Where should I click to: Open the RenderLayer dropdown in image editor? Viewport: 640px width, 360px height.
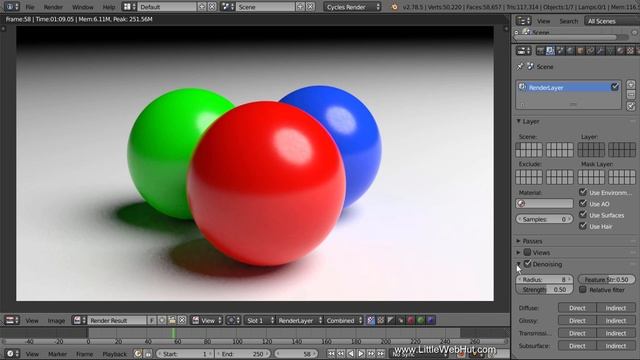(299, 320)
